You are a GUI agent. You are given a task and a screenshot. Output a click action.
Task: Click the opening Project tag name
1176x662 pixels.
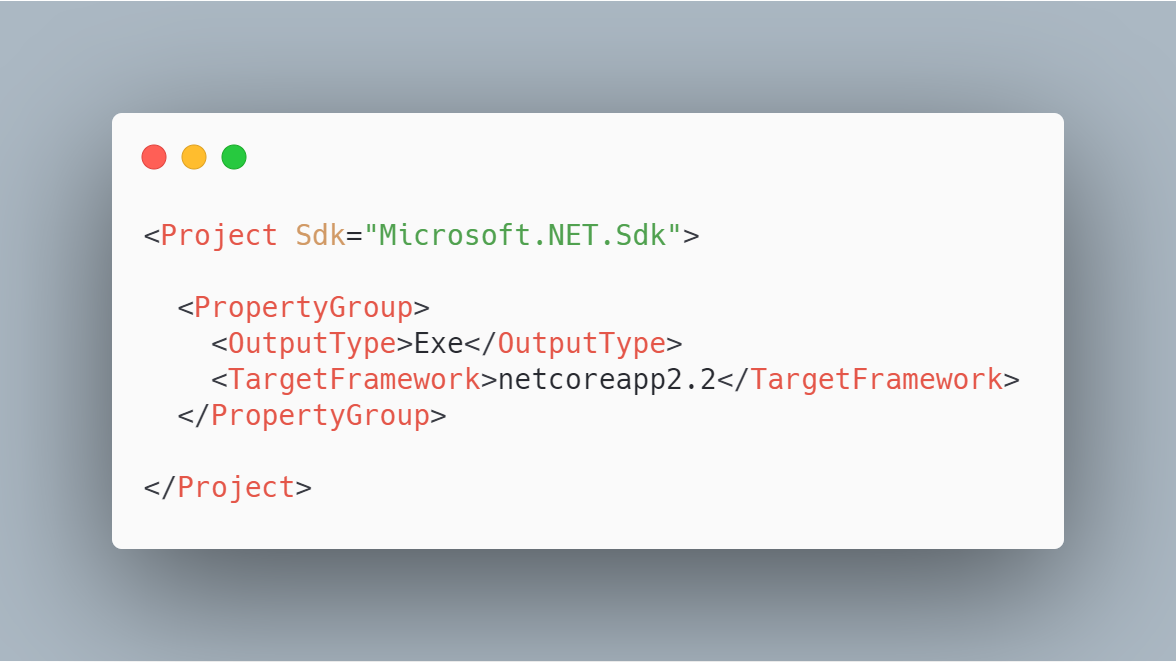pos(219,236)
